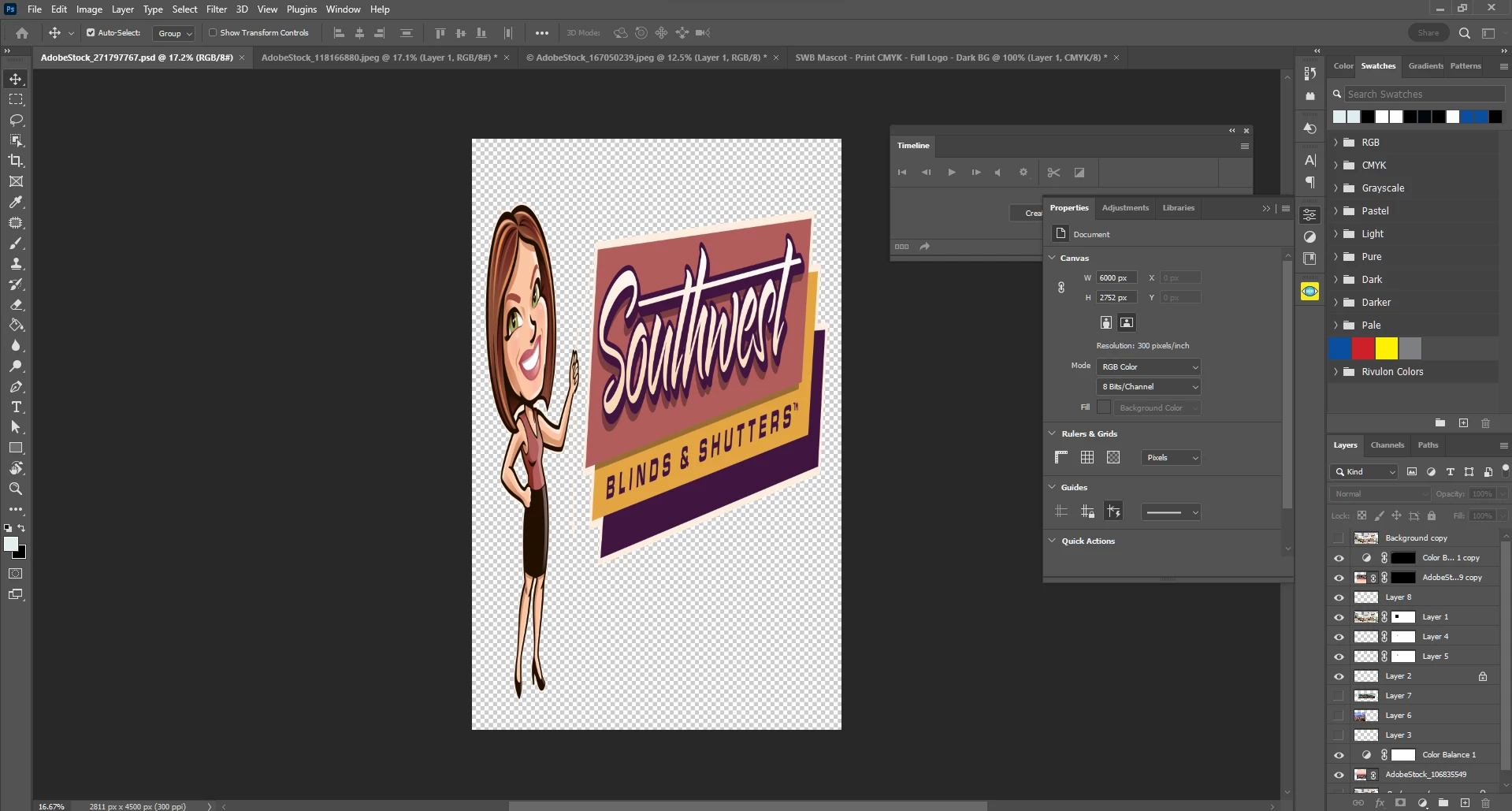1512x811 pixels.
Task: Click the Timeline play button
Action: pyautogui.click(x=951, y=173)
